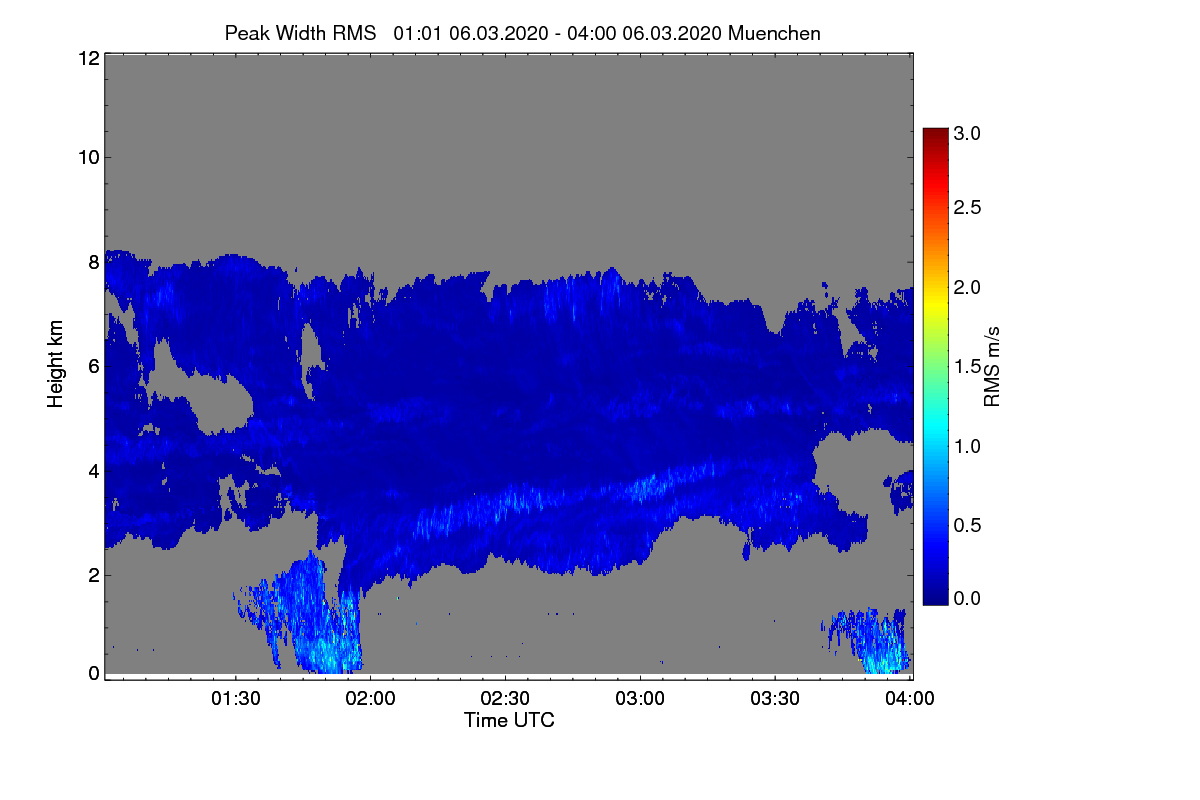The image size is (1200, 800).
Task: Click the 'RMS m/s' colorbar label
Action: coord(992,365)
